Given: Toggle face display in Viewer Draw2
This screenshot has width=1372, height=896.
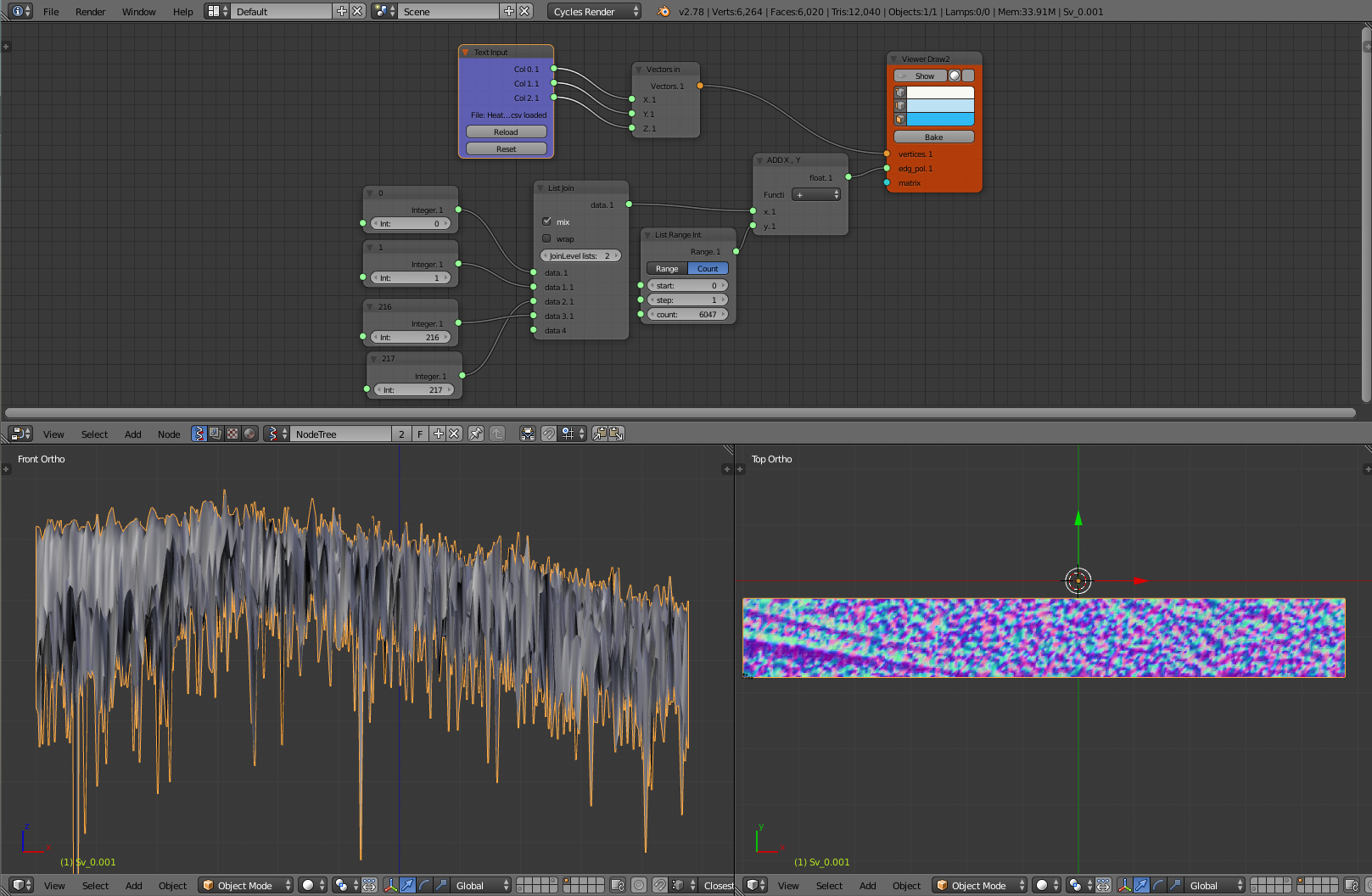Looking at the screenshot, I should [x=900, y=120].
